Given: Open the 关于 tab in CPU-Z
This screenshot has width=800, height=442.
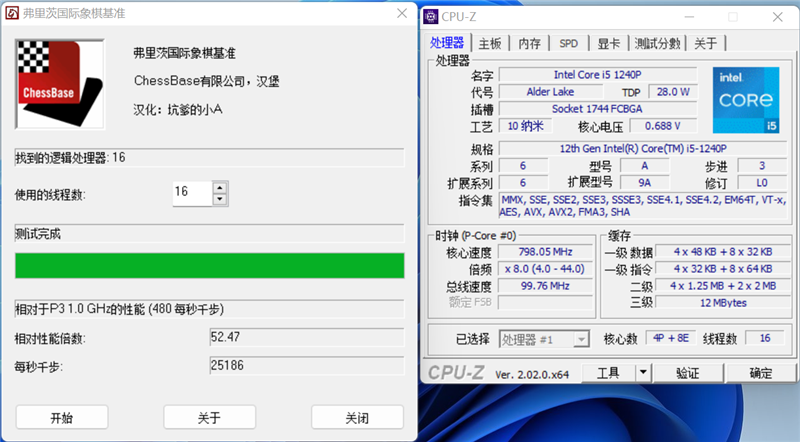Looking at the screenshot, I should click(706, 43).
